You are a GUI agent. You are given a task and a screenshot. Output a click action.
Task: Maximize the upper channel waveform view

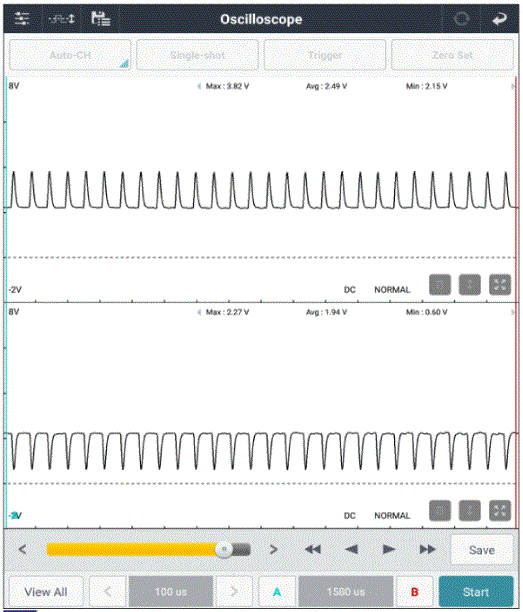tap(500, 285)
